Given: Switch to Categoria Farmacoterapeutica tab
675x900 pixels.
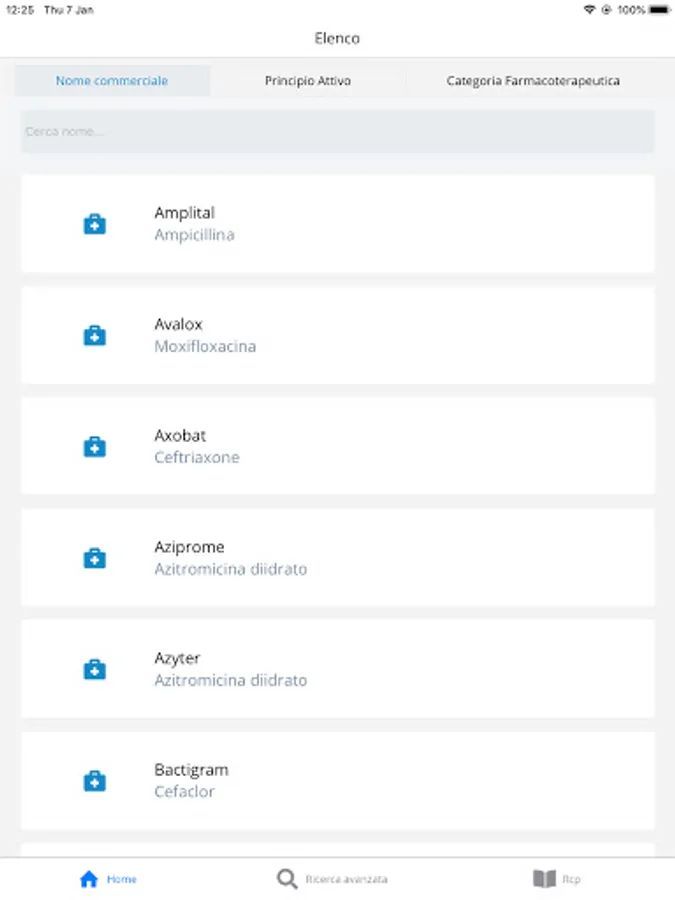Looking at the screenshot, I should 532,81.
